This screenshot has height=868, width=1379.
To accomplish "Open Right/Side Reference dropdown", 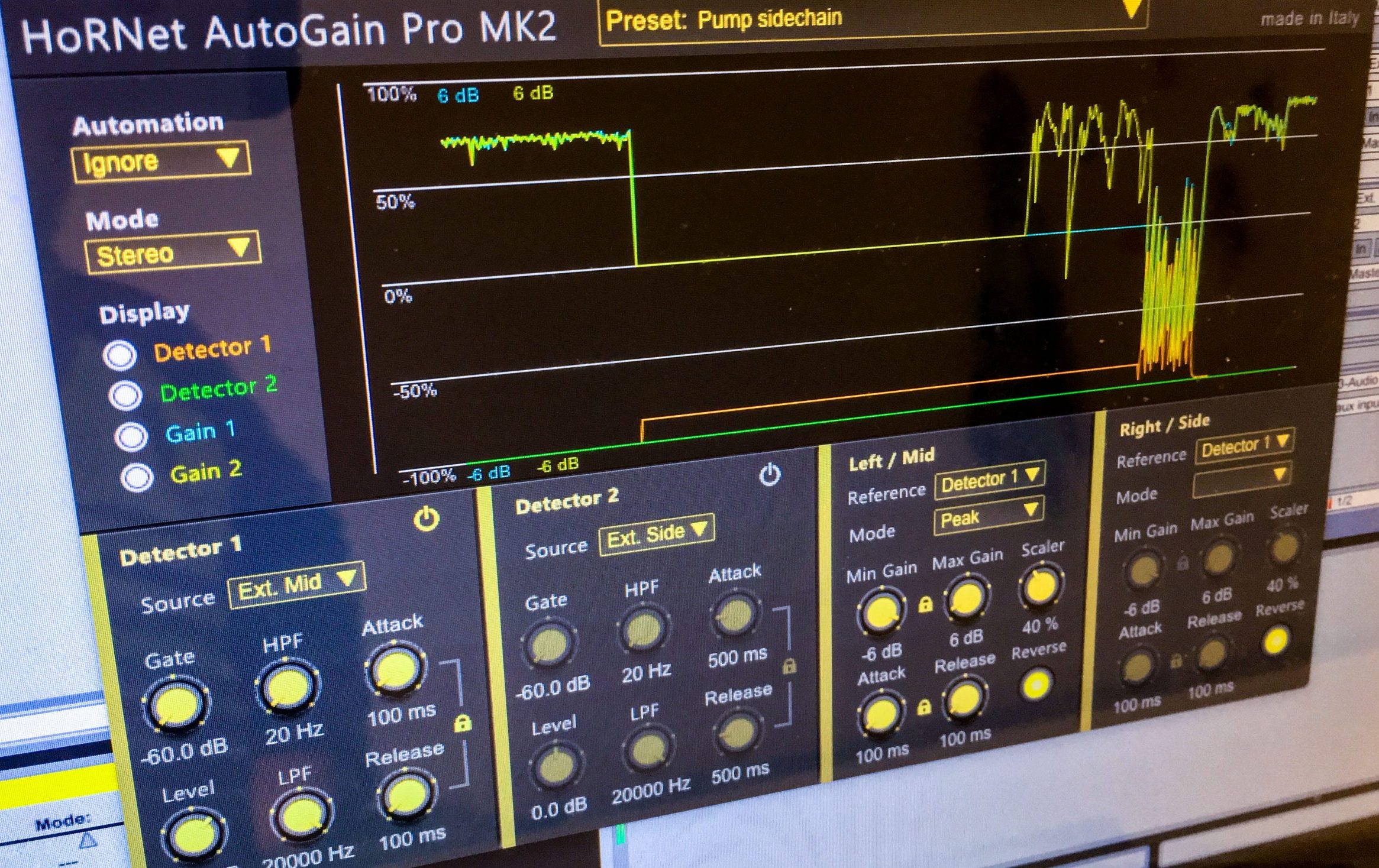I will pos(1245,445).
